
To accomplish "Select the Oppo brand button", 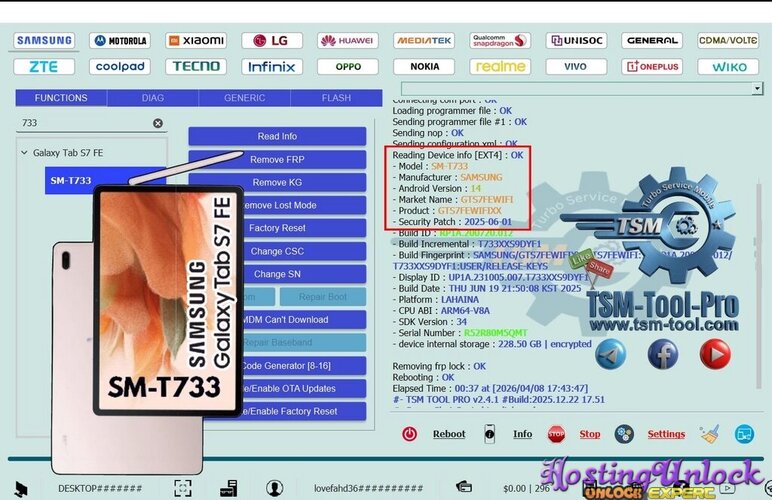I will tap(348, 66).
